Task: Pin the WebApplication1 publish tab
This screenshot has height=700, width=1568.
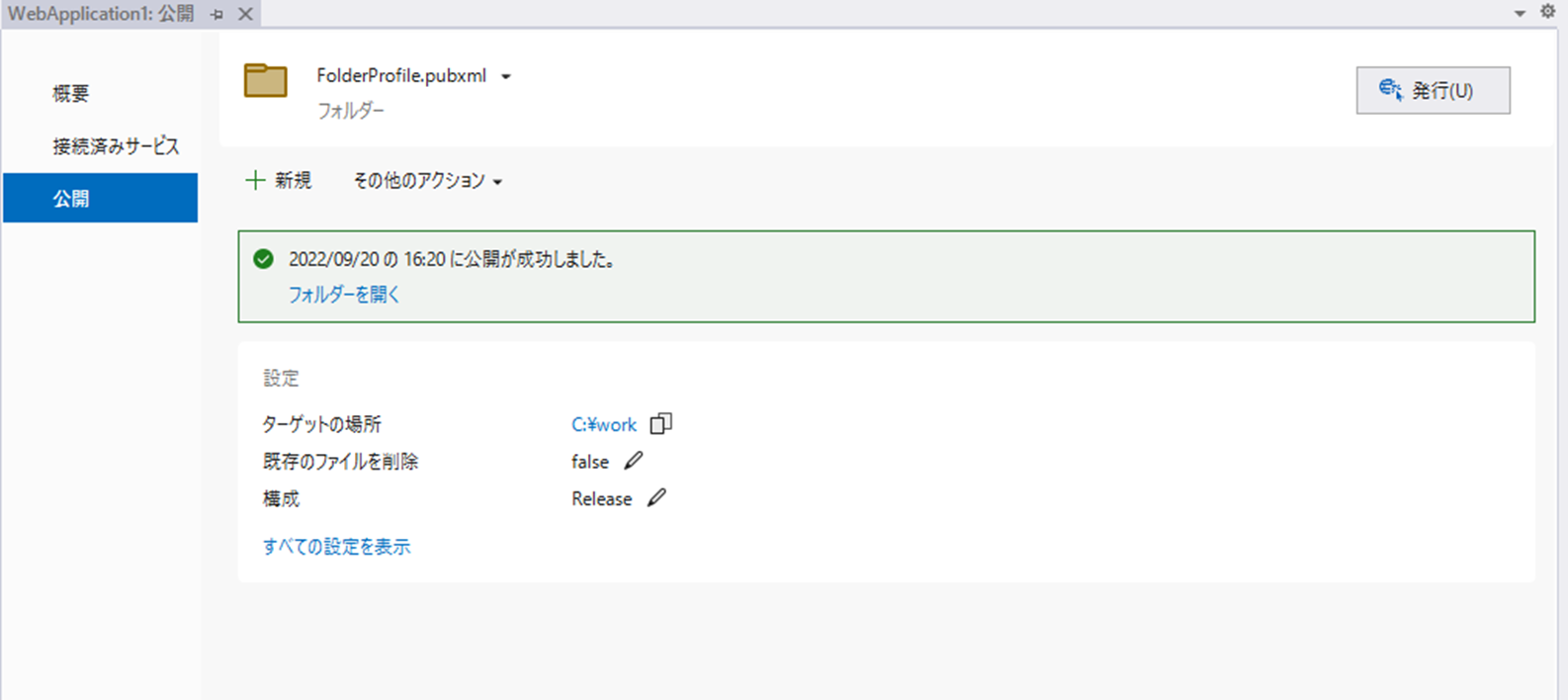Action: (x=218, y=15)
